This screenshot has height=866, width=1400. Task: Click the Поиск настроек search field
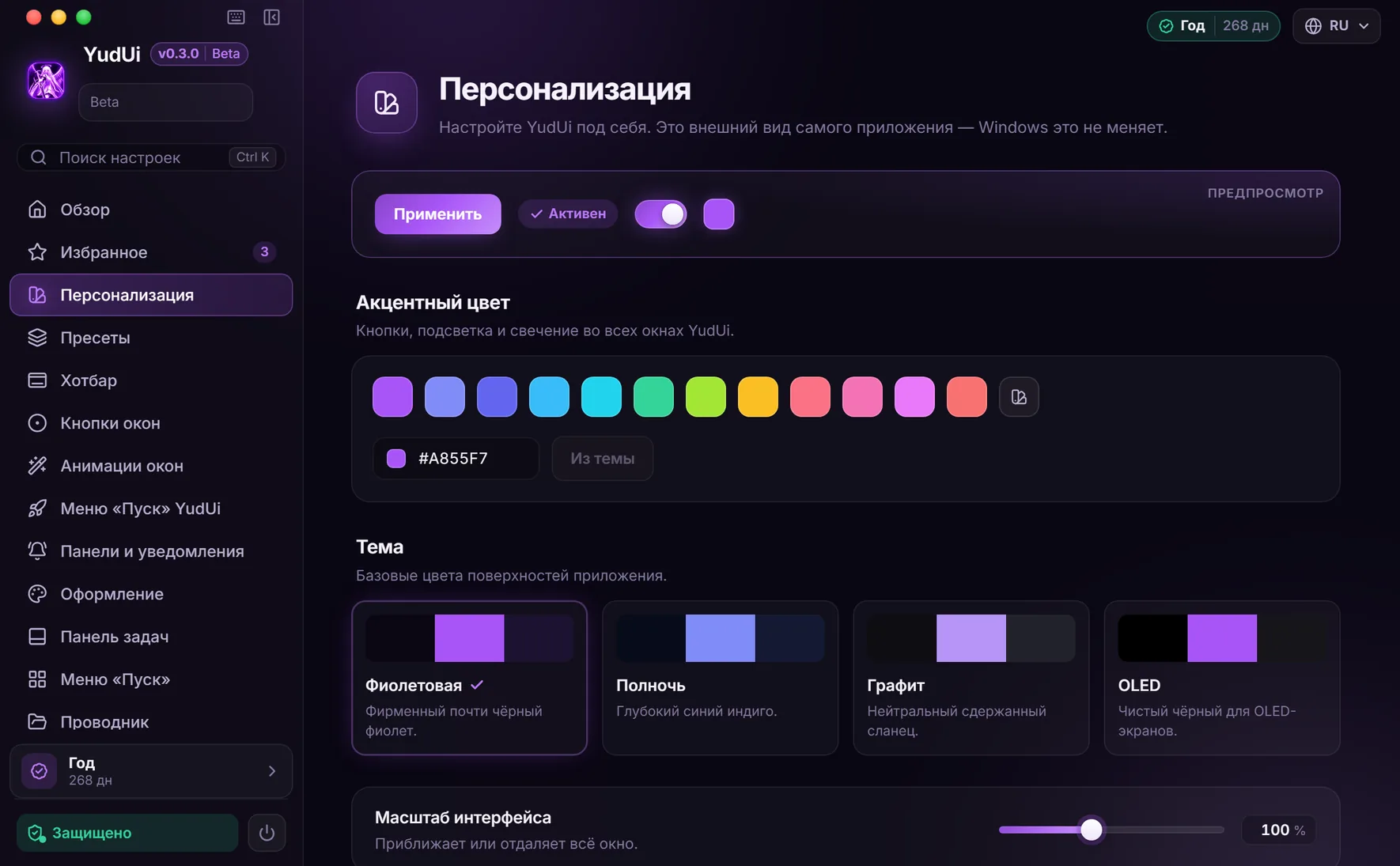coord(151,157)
